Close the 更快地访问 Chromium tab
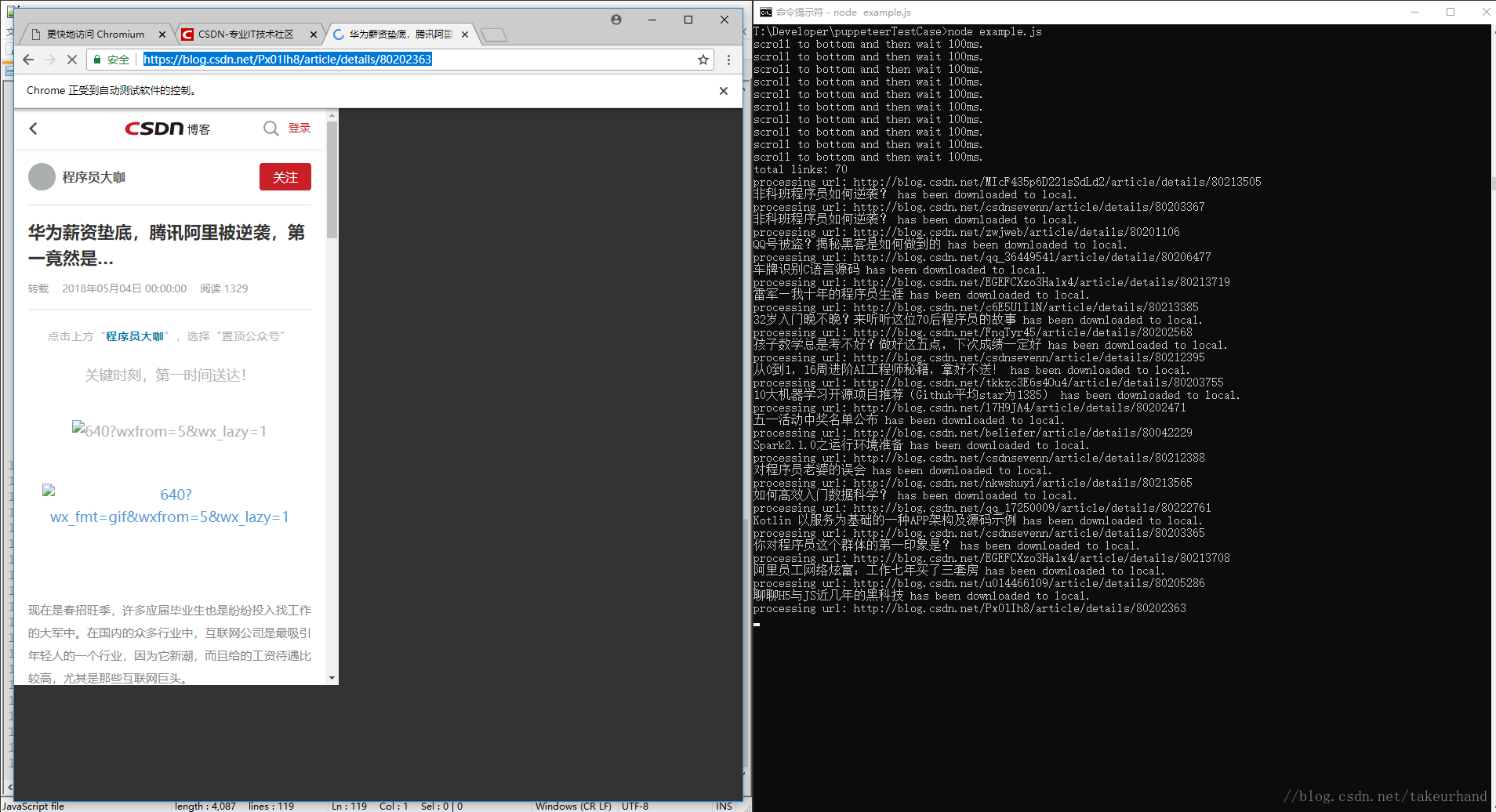The width and height of the screenshot is (1496, 812). pyautogui.click(x=162, y=34)
